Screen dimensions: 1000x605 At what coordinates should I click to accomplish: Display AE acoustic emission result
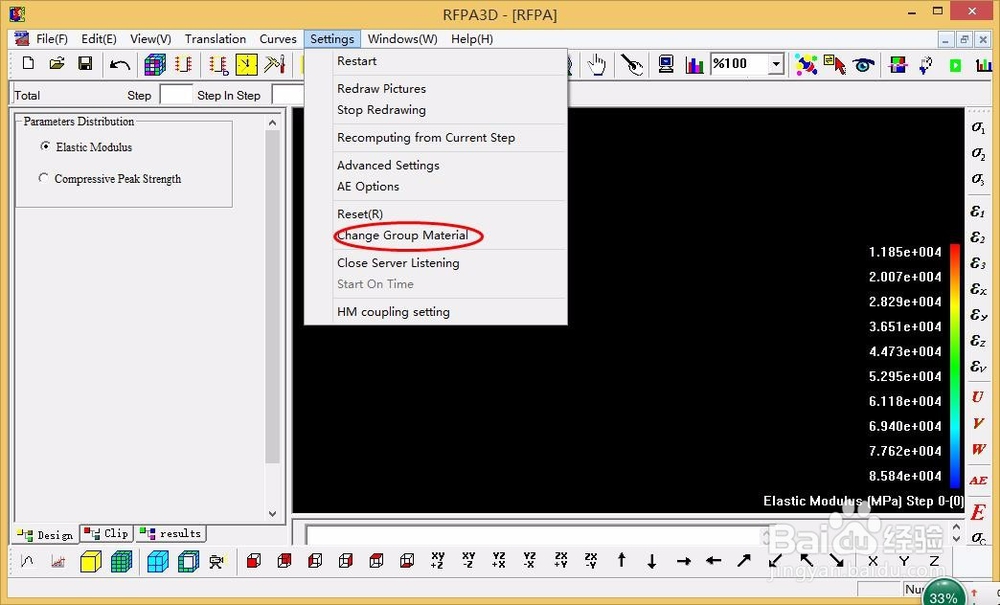tap(978, 481)
